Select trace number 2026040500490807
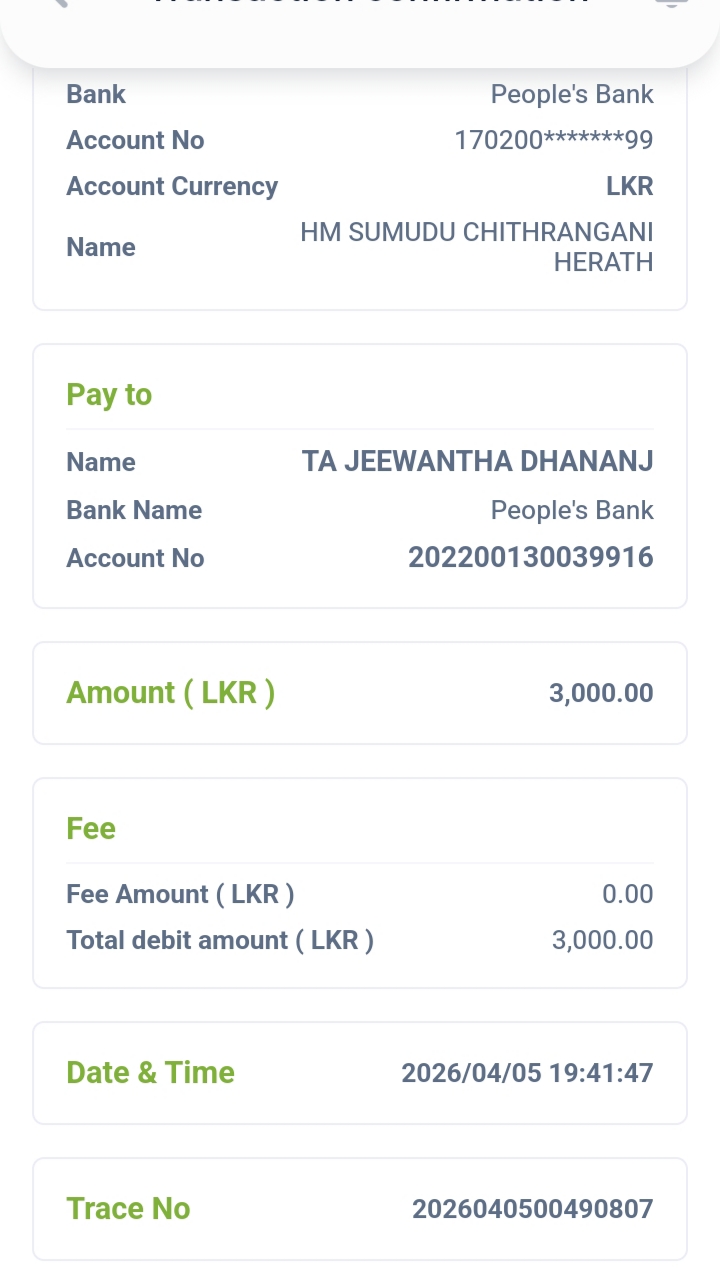The height and width of the screenshot is (1279, 720). tap(532, 1209)
